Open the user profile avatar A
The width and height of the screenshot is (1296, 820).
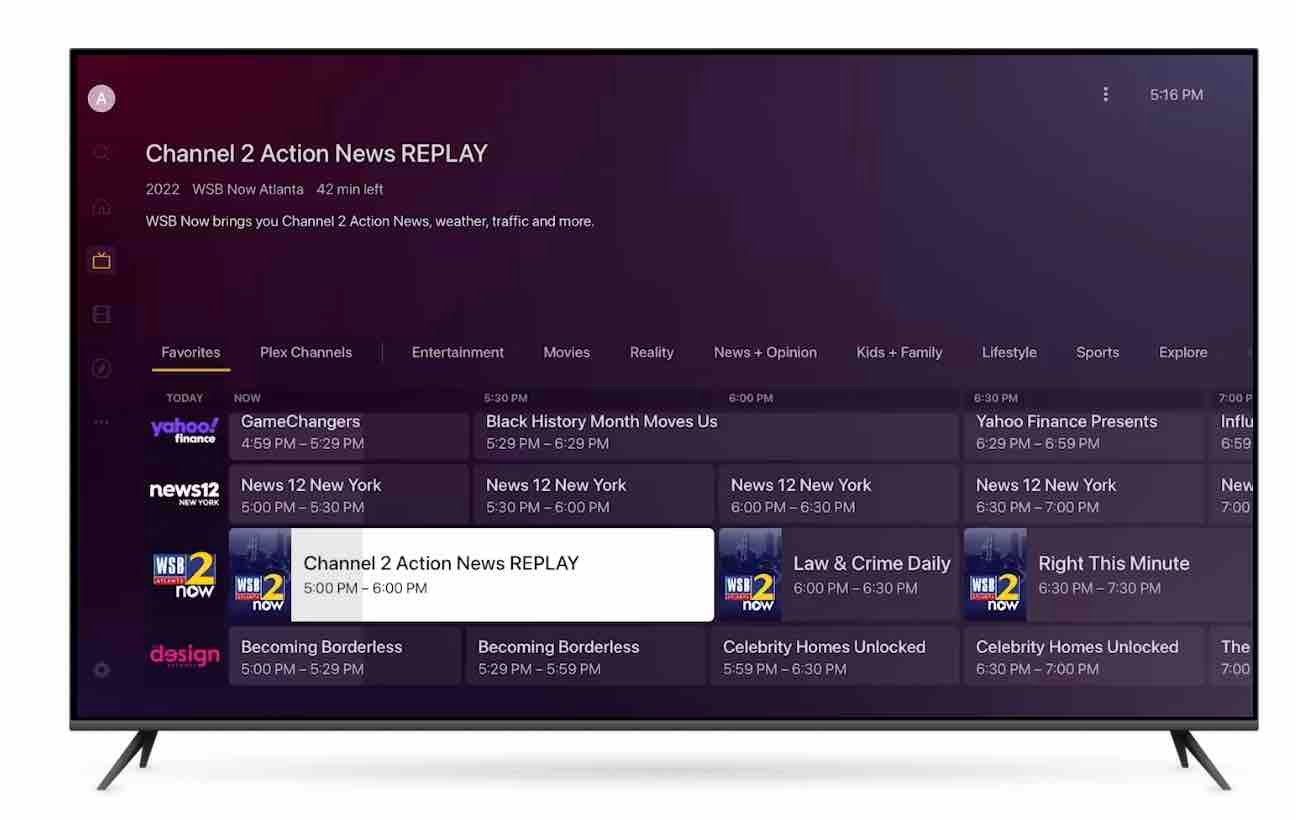pos(101,98)
